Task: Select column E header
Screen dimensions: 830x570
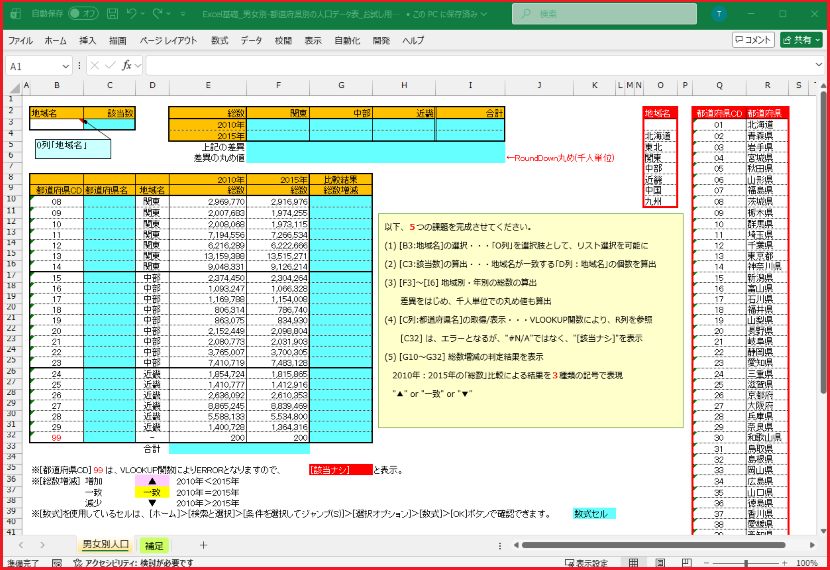Action: [208, 85]
